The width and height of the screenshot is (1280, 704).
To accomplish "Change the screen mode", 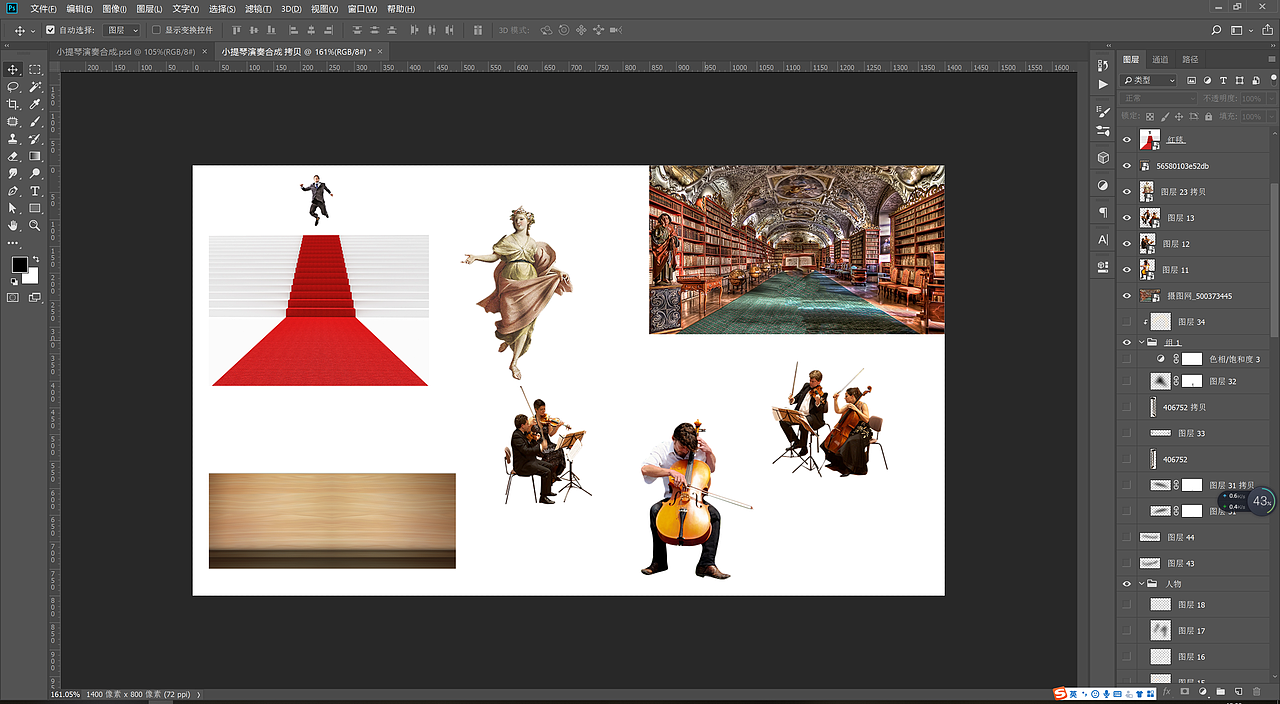I will [x=35, y=297].
